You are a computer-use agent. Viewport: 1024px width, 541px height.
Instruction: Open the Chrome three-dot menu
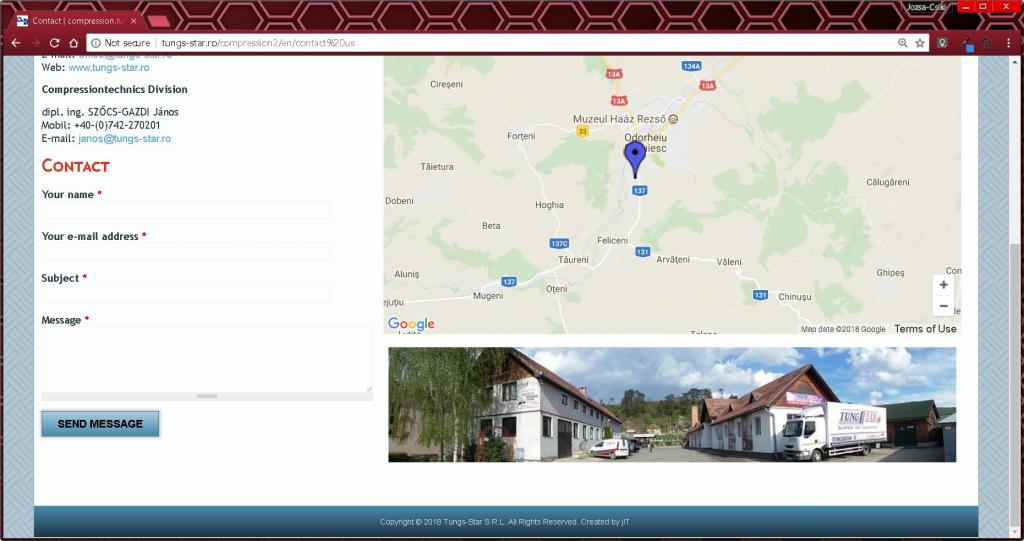(1007, 43)
